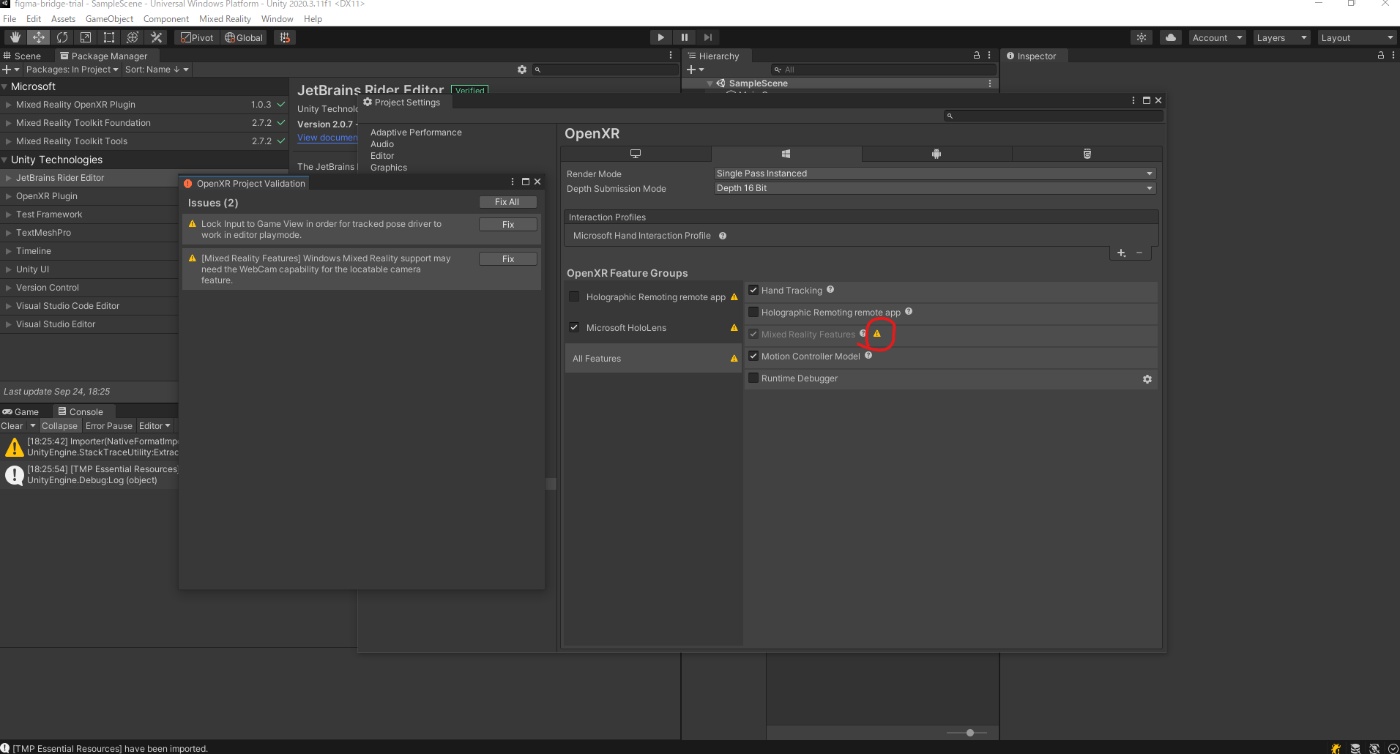Screen dimensions: 1400x754
Task: Open the Depth Submission Mode dropdown
Action: click(935, 188)
